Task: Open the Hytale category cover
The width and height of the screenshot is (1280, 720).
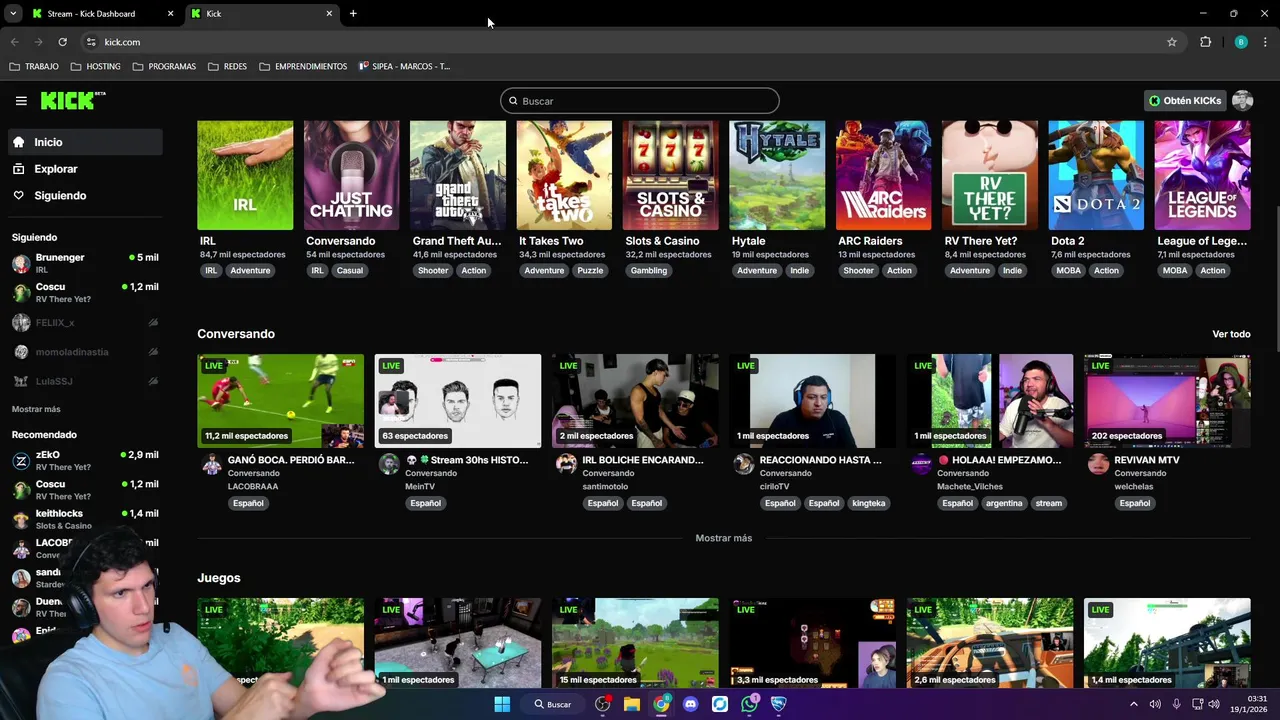Action: click(777, 176)
